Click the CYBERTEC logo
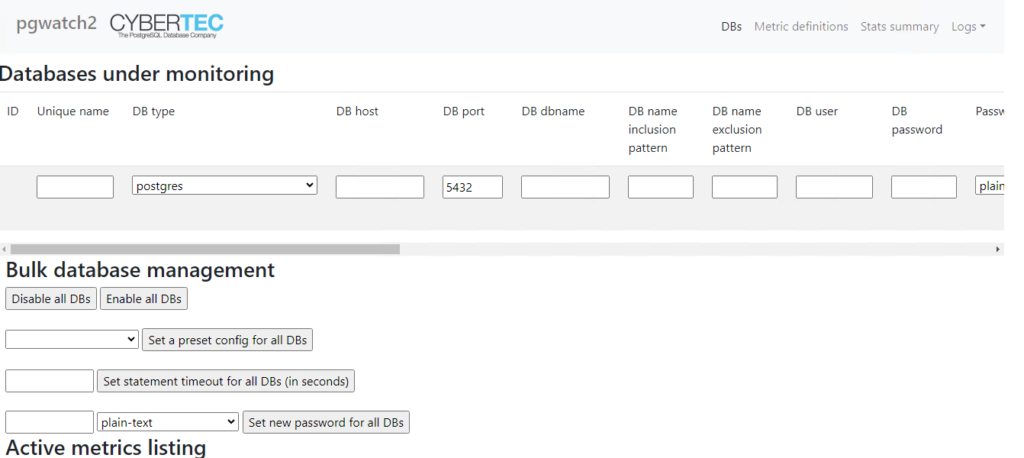Image resolution: width=1024 pixels, height=458 pixels. coord(167,25)
